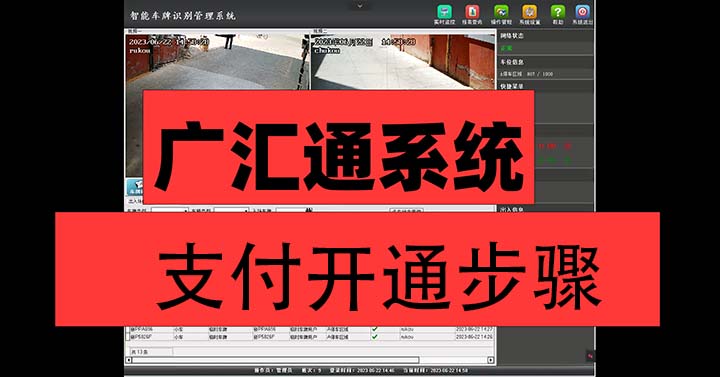Screen dimensions: 720x377
Task: Click the 智能车牌识别管理系统 title text
Action: coord(183,16)
